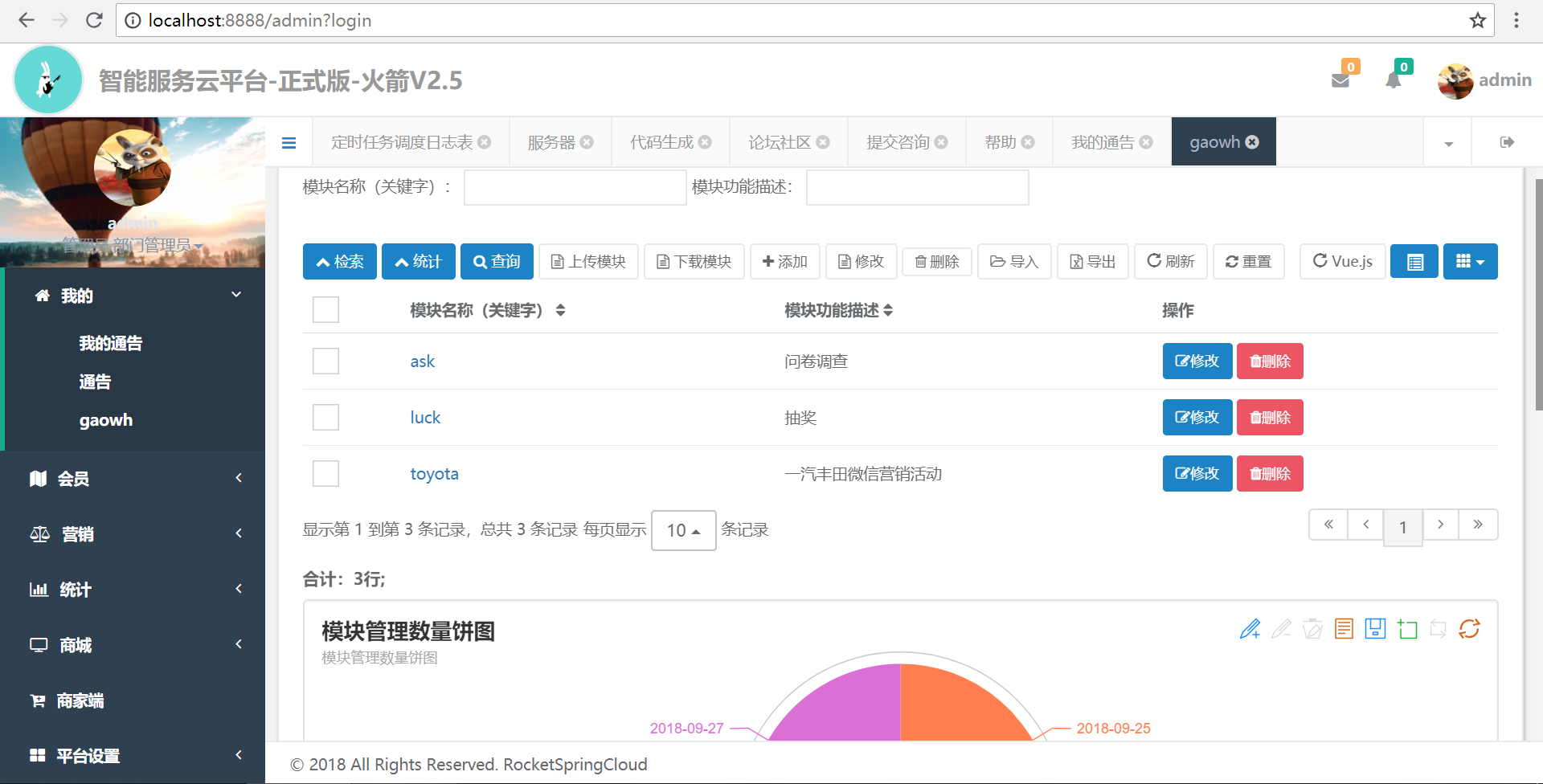Switch to the 定时任务调度日志表 tab
1543x784 pixels.
(x=402, y=142)
